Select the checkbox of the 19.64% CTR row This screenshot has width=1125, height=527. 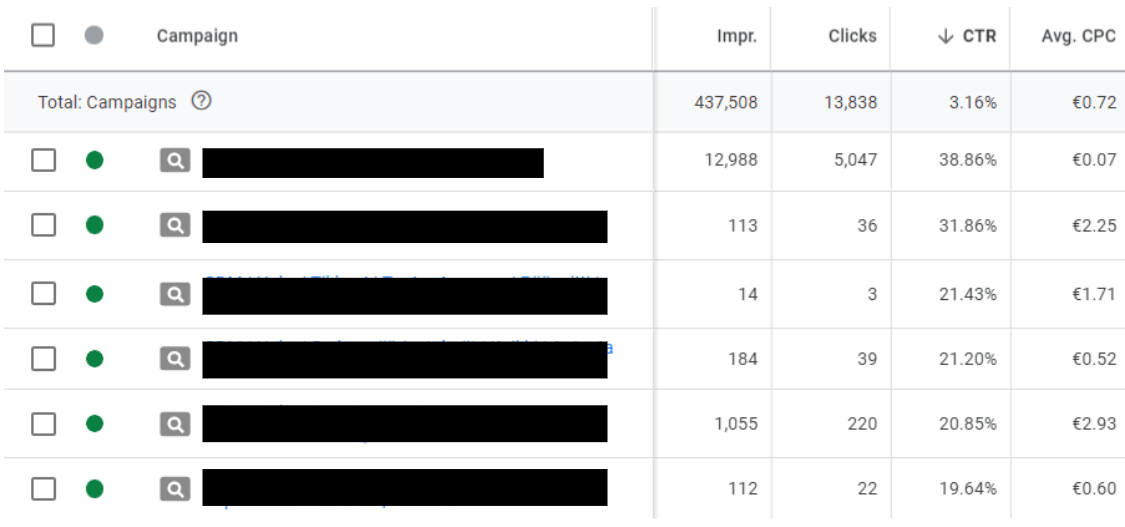coord(43,489)
